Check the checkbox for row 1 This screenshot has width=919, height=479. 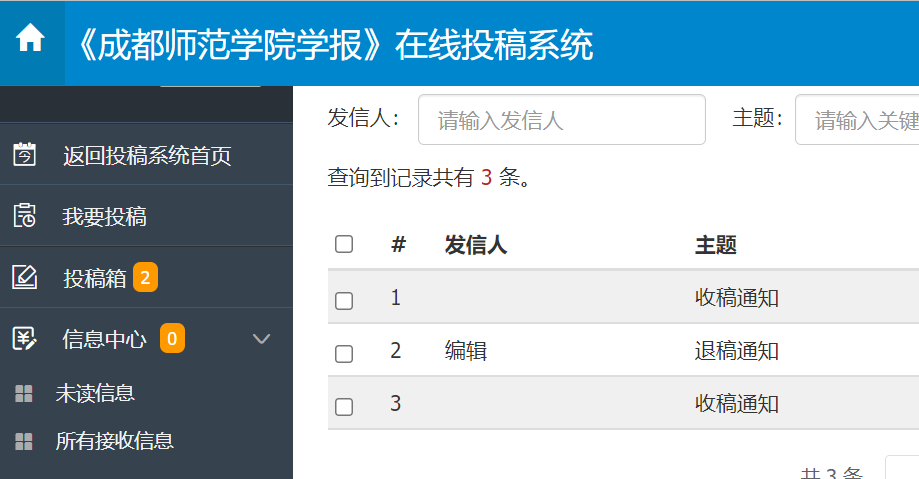(x=344, y=301)
